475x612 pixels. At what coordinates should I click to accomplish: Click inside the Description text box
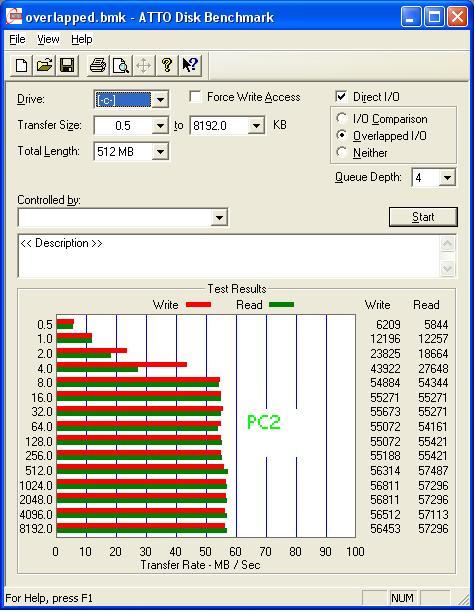[229, 256]
